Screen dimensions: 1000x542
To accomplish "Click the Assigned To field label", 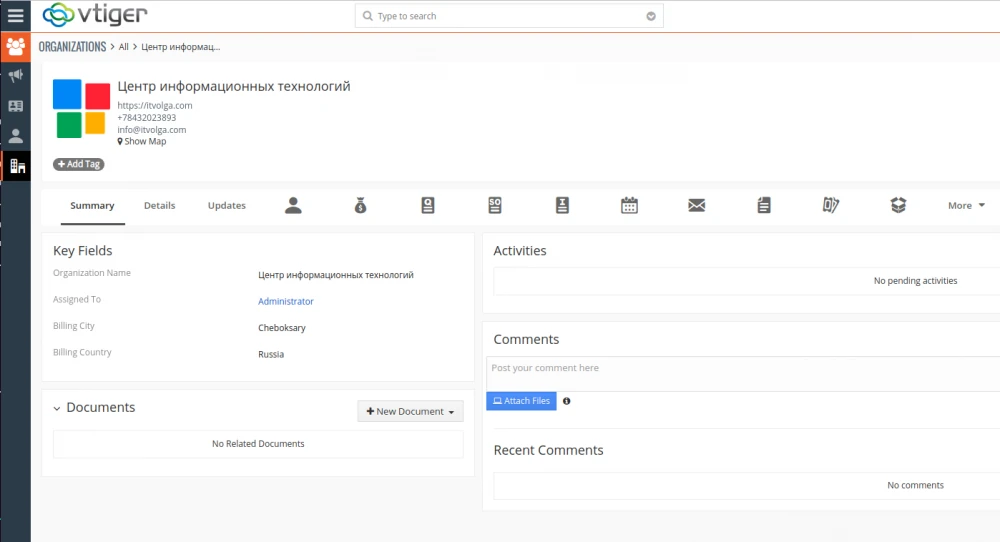I will 77,299.
